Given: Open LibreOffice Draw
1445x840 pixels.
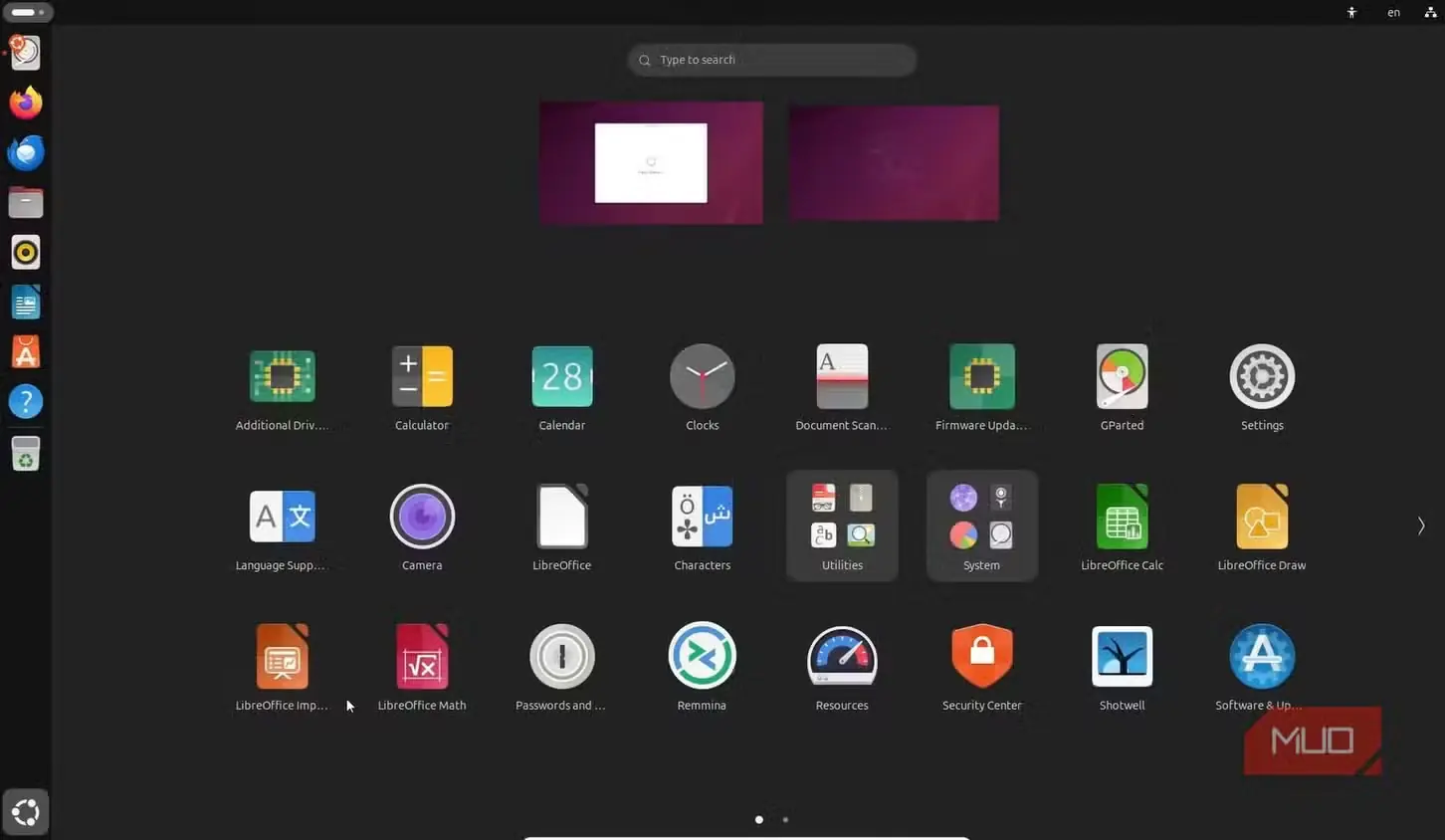Looking at the screenshot, I should (1262, 517).
